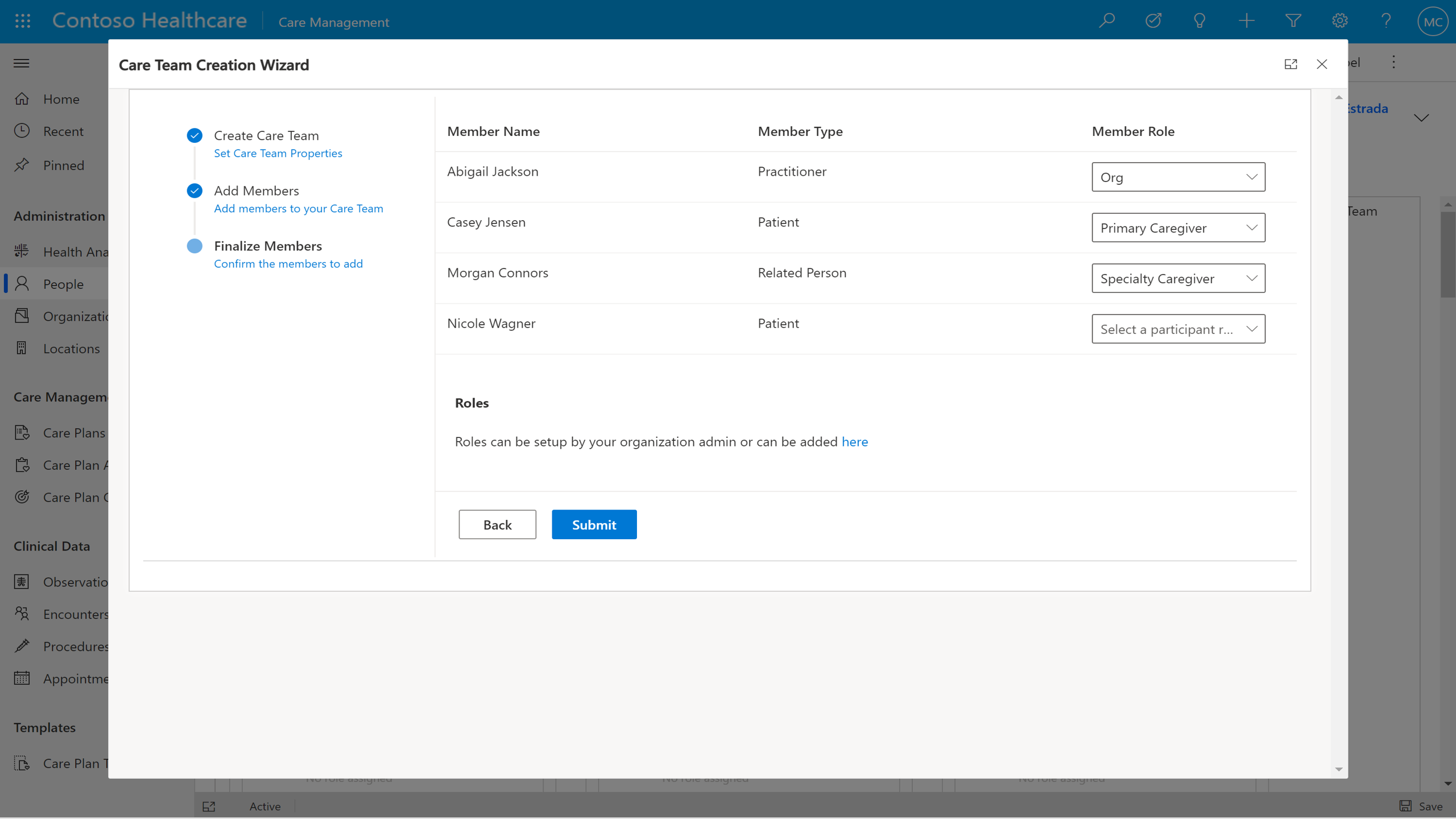Click the Add Members step checkmark

tap(195, 191)
